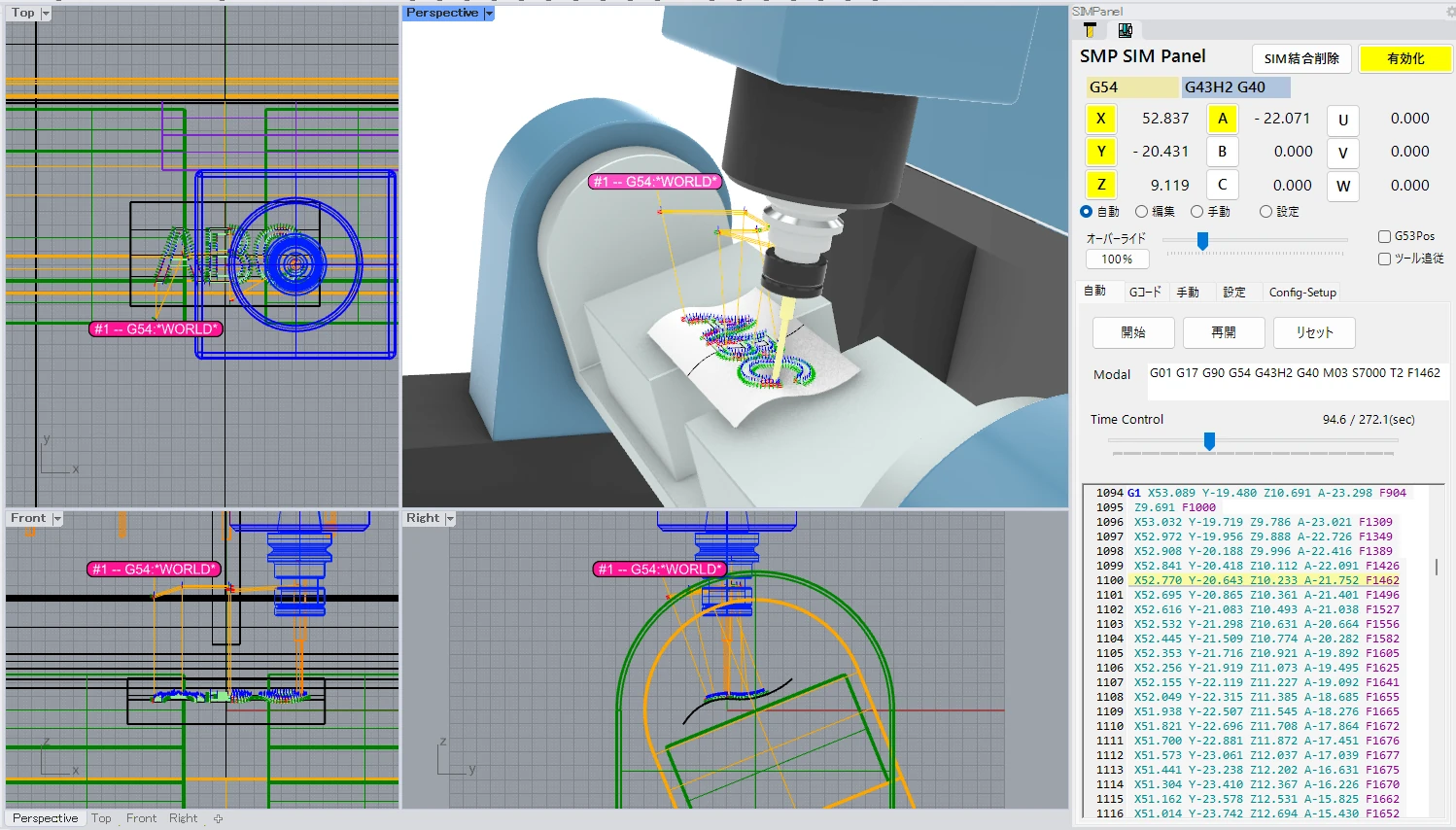The image size is (1456, 830).
Task: Switch to the Config-Setup tab
Action: point(1302,292)
